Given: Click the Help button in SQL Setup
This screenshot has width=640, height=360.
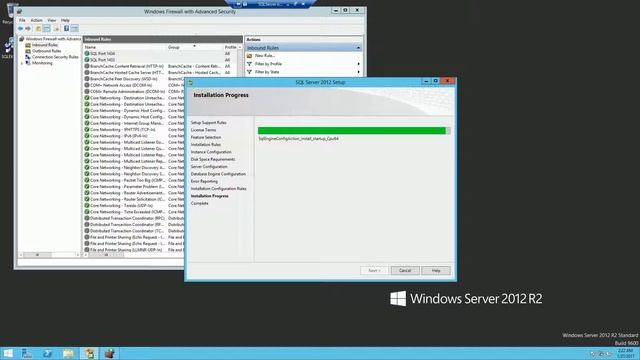Looking at the screenshot, I should [436, 271].
